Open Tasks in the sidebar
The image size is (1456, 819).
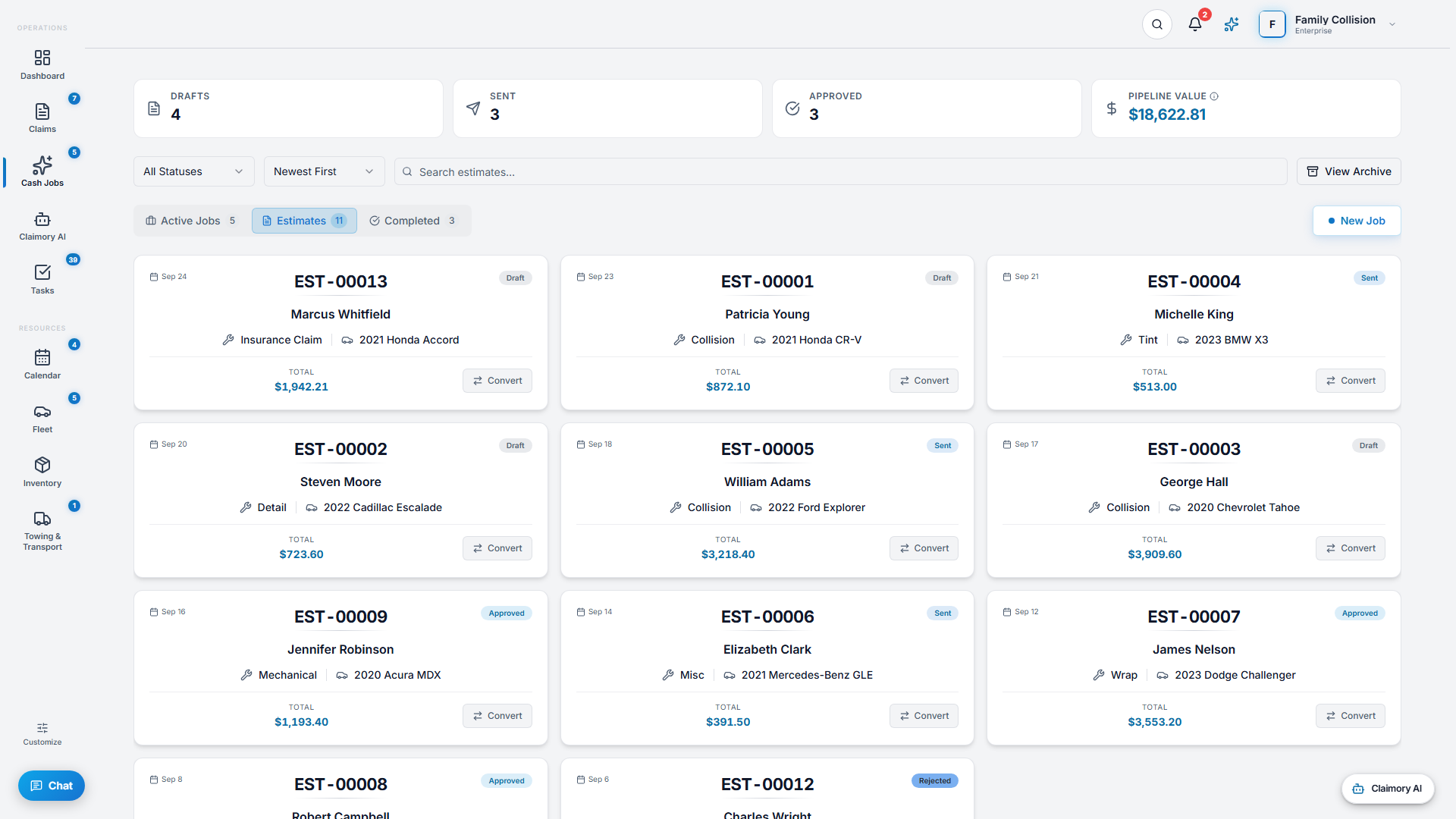click(42, 279)
